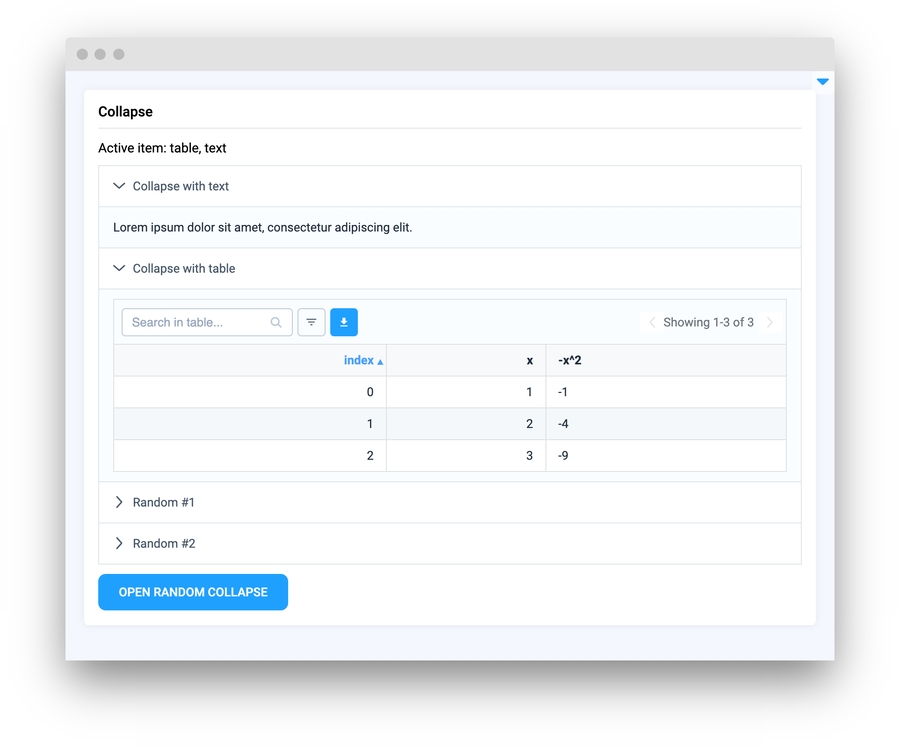Expand the Random #1 chevron
Screen dimensions: 900x754
tap(119, 502)
